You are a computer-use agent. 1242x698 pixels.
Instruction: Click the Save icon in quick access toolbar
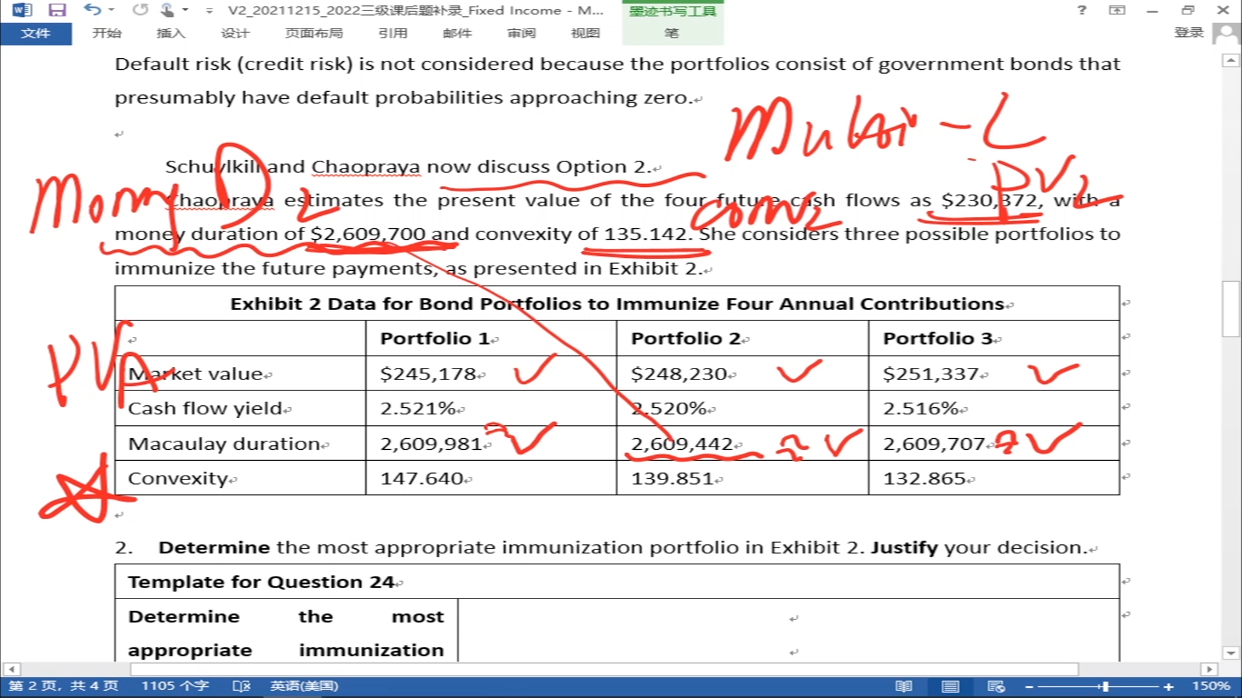(x=57, y=10)
